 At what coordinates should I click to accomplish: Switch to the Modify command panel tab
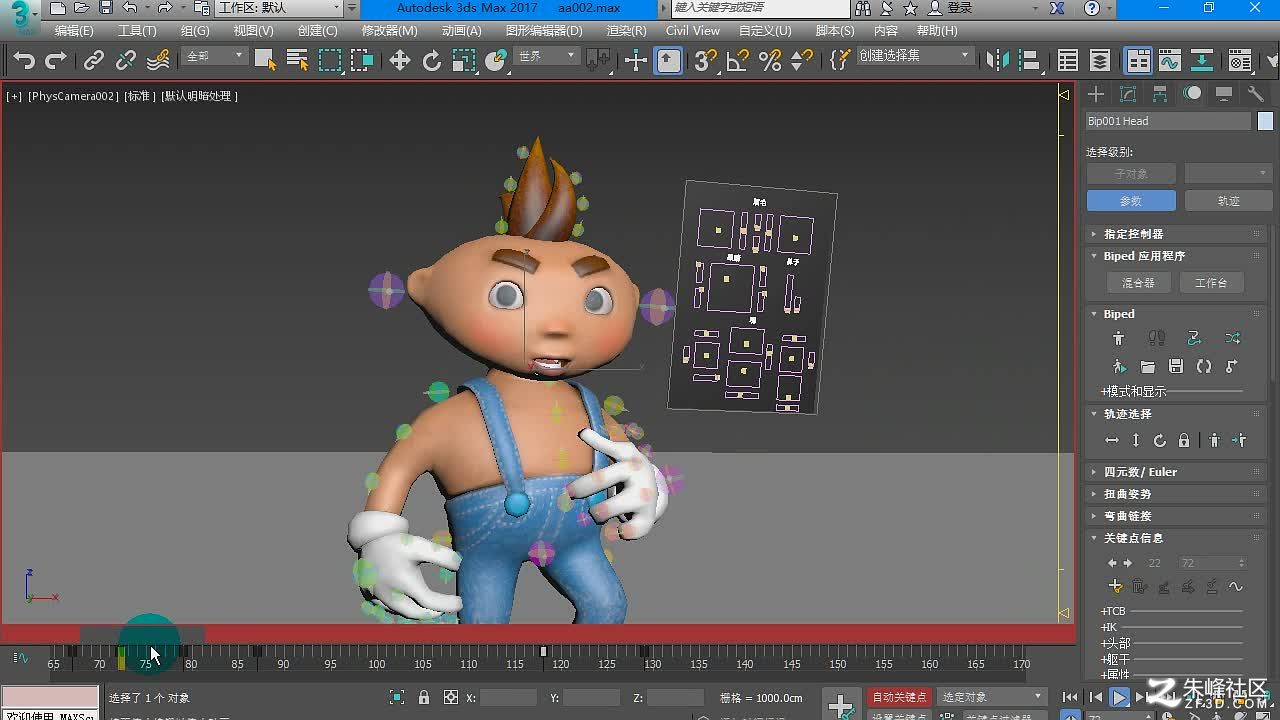(x=1128, y=94)
